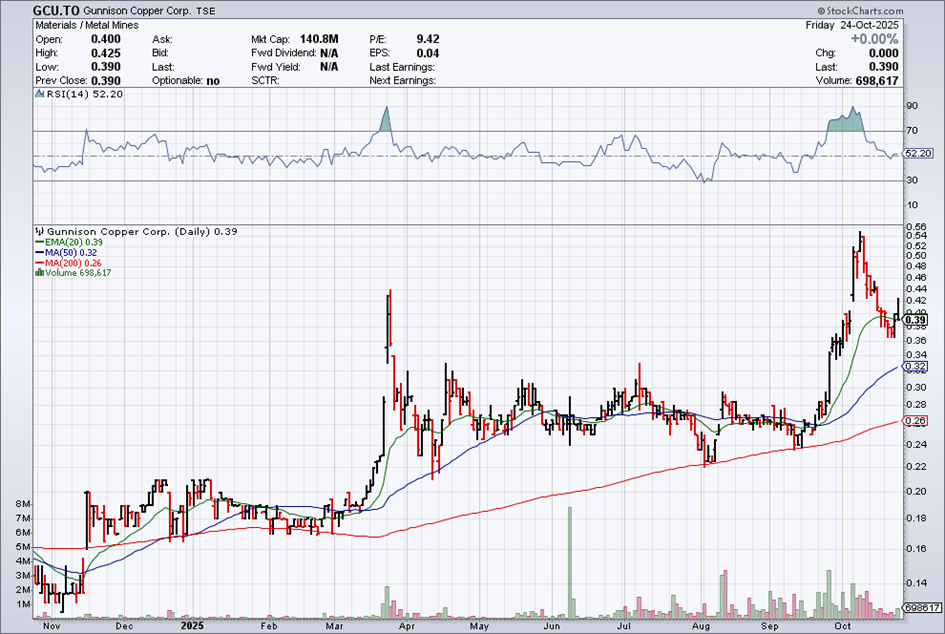
Task: Click the Mar label on the date axis
Action: [x=334, y=626]
